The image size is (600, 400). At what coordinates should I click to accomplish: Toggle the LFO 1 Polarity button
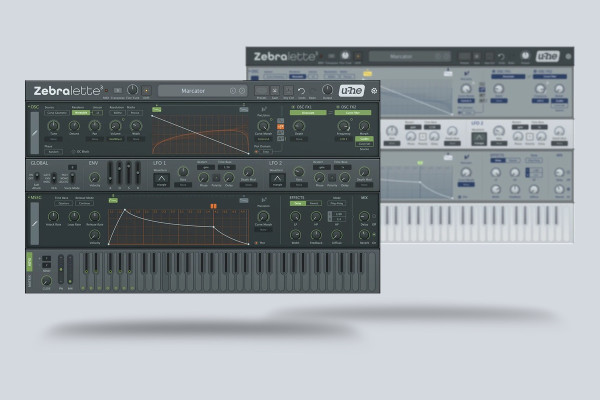point(216,178)
